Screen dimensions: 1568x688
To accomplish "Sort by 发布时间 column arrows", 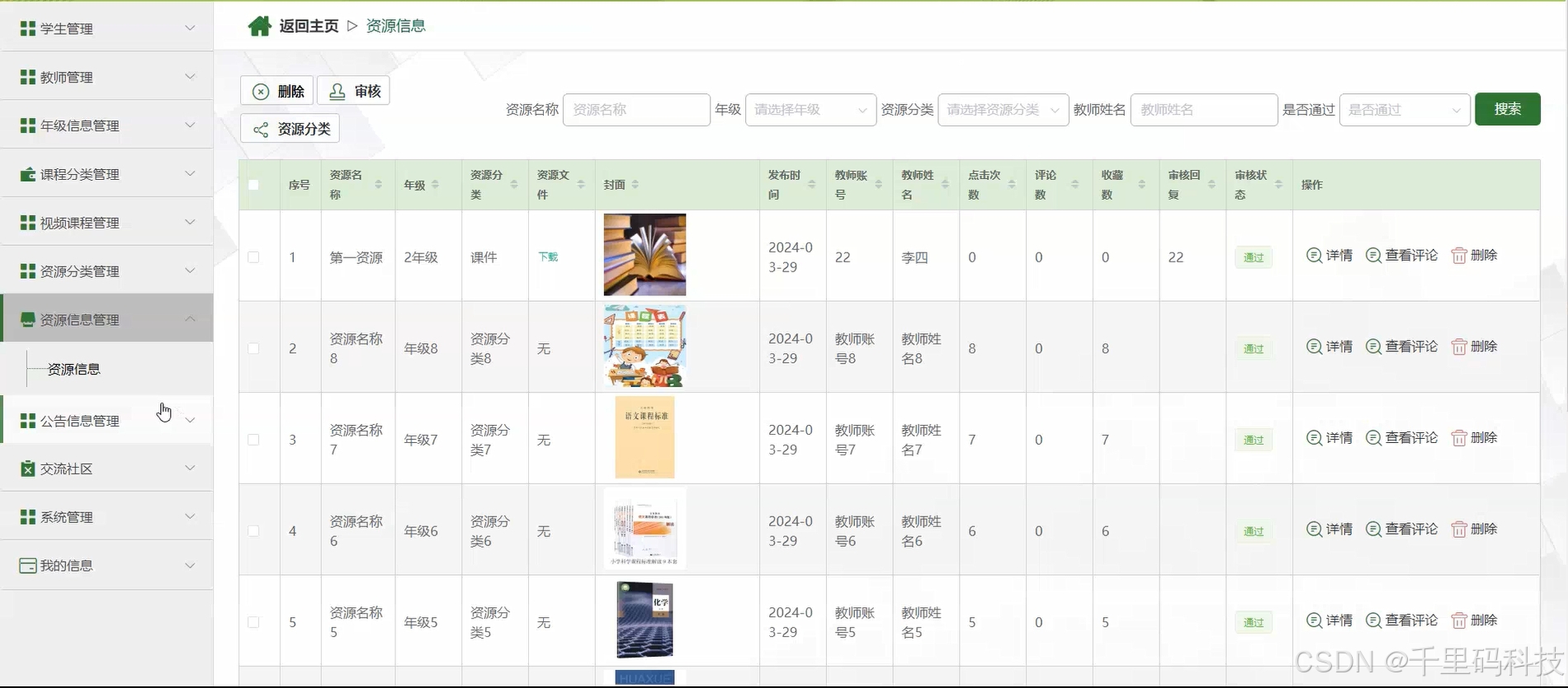I will (x=812, y=185).
